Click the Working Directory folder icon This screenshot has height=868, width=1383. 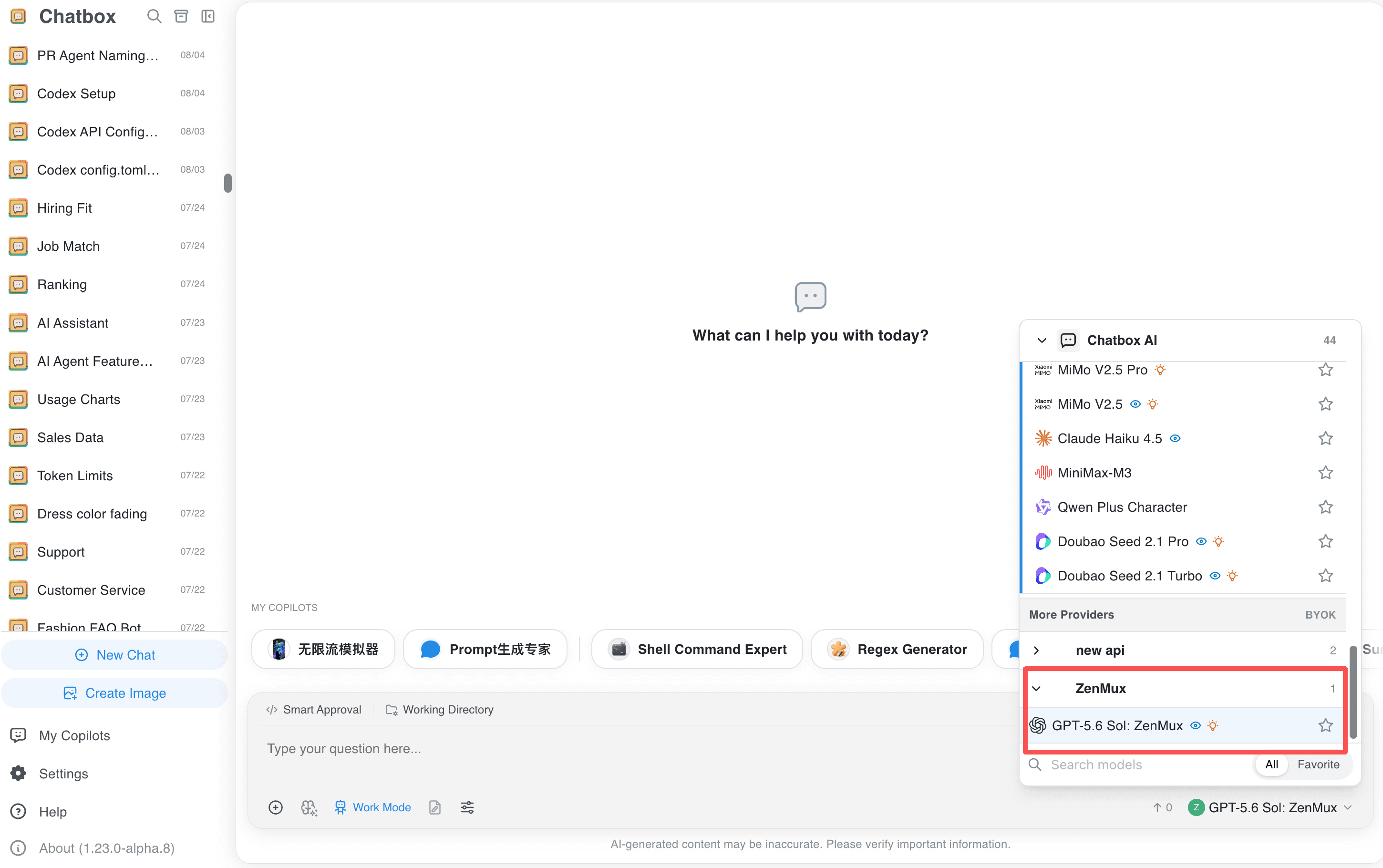[392, 710]
